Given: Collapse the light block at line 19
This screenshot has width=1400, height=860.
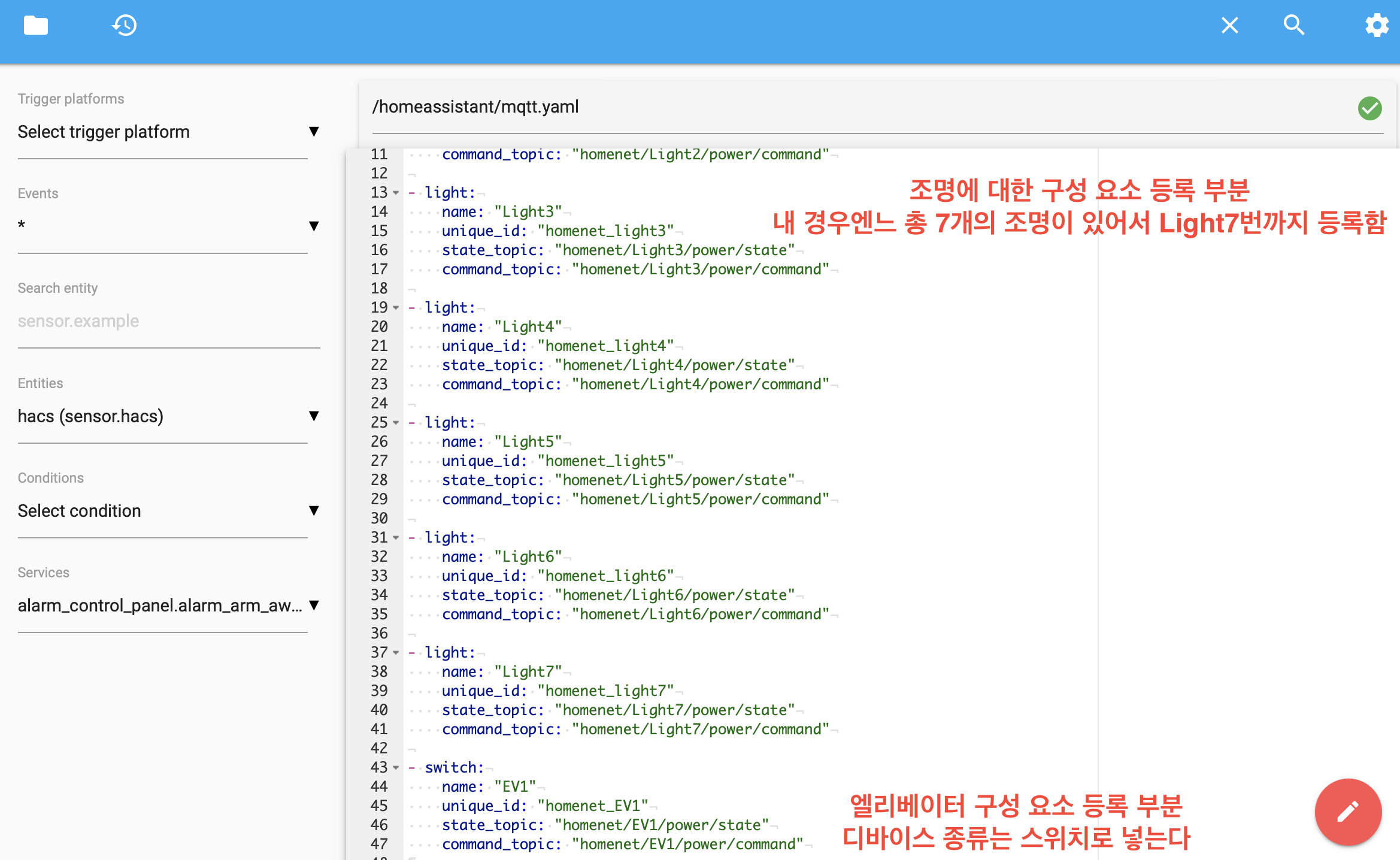Looking at the screenshot, I should click(396, 308).
